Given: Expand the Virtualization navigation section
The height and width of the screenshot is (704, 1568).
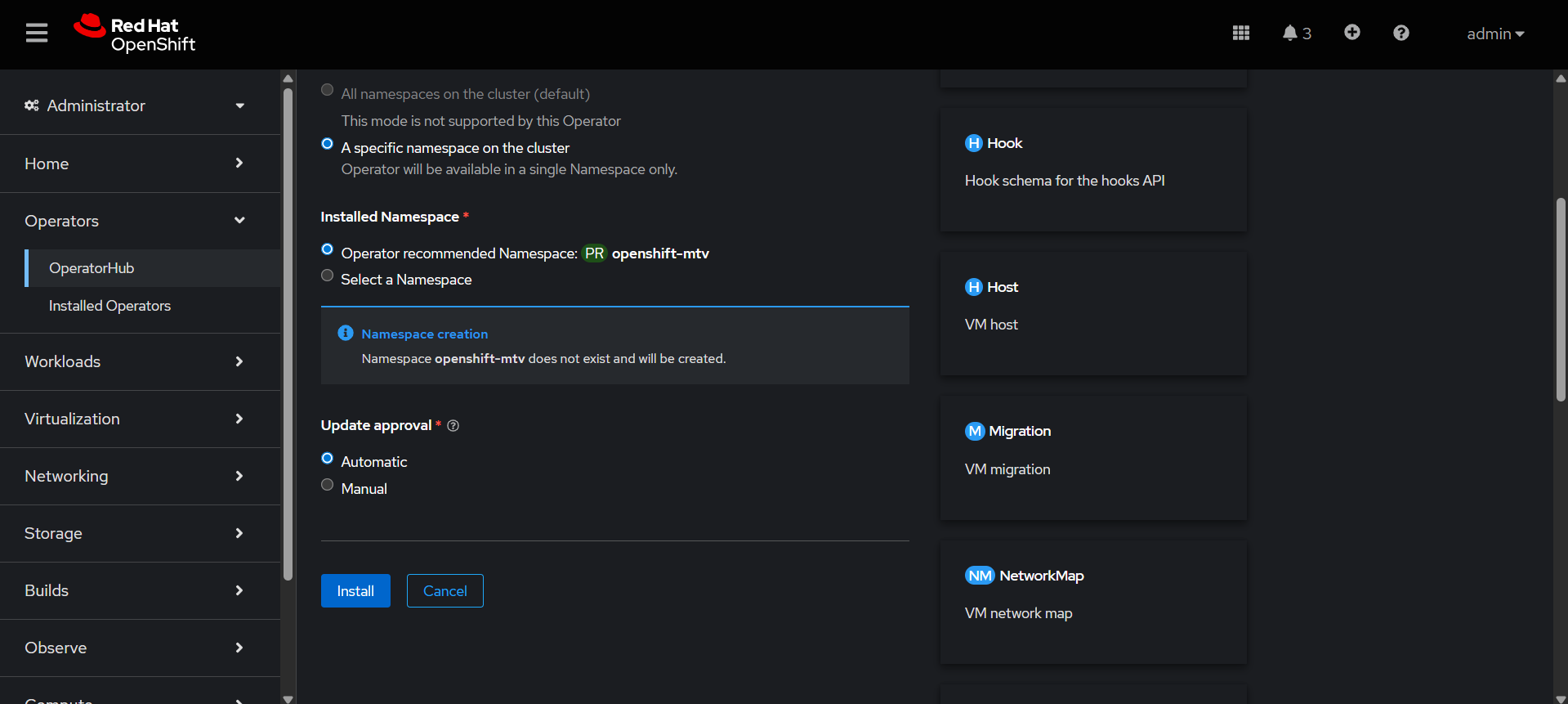Looking at the screenshot, I should coord(135,419).
